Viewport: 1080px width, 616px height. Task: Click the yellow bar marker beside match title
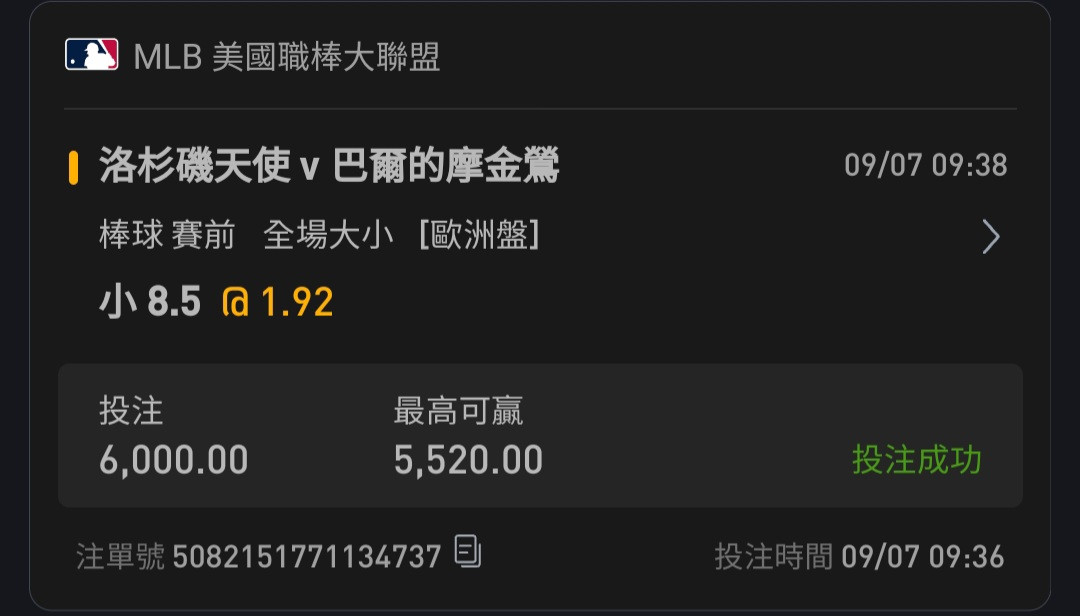click(x=73, y=167)
